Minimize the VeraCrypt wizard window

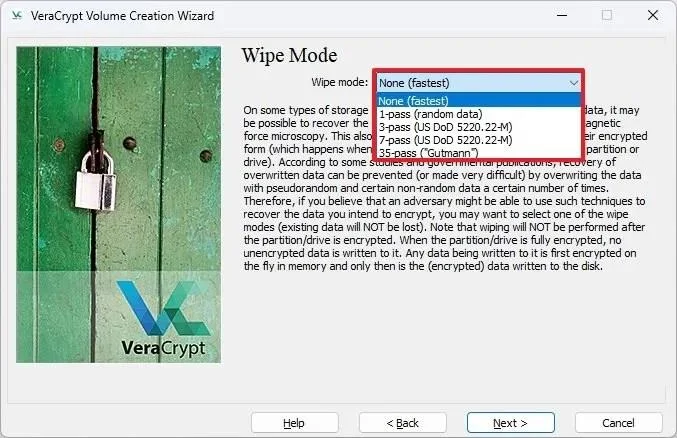click(x=562, y=16)
